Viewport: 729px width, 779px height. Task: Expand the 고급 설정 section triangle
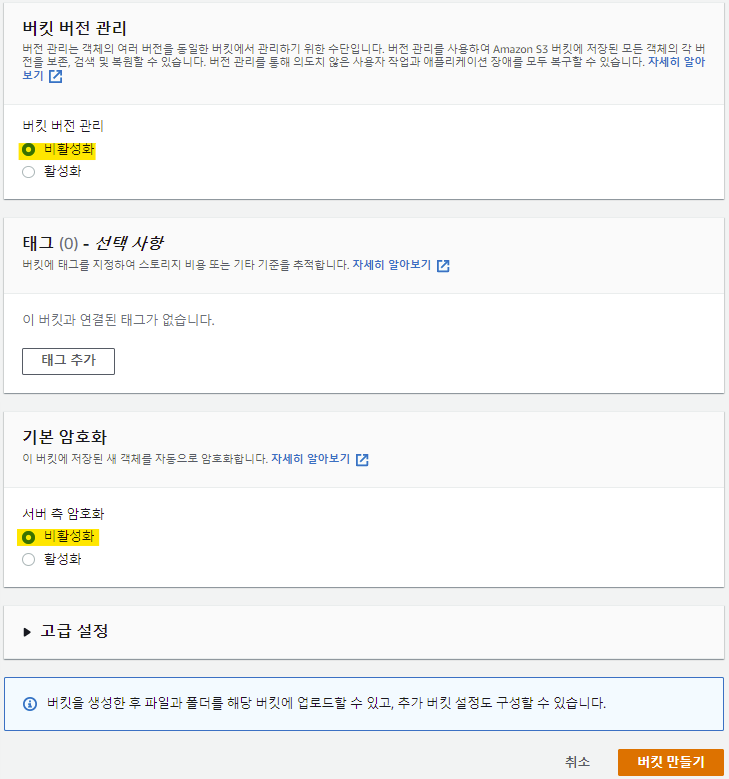[27, 632]
